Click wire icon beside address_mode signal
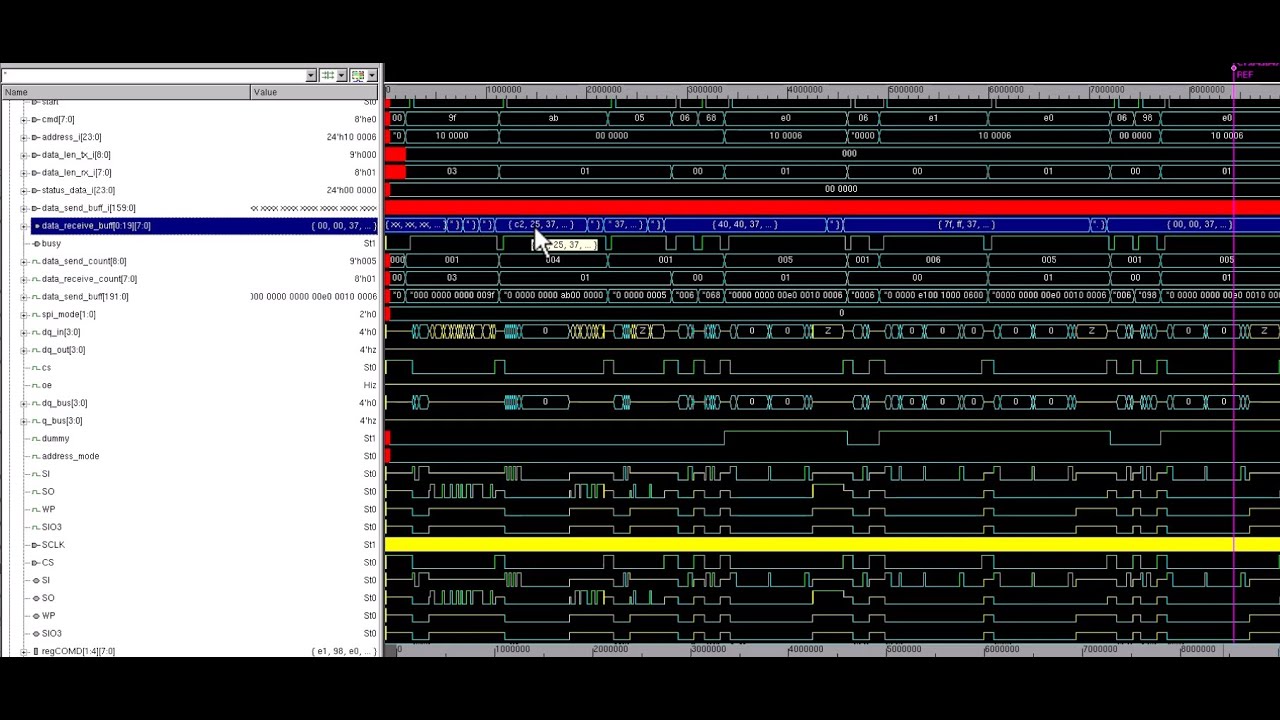This screenshot has width=1280, height=720. point(35,456)
